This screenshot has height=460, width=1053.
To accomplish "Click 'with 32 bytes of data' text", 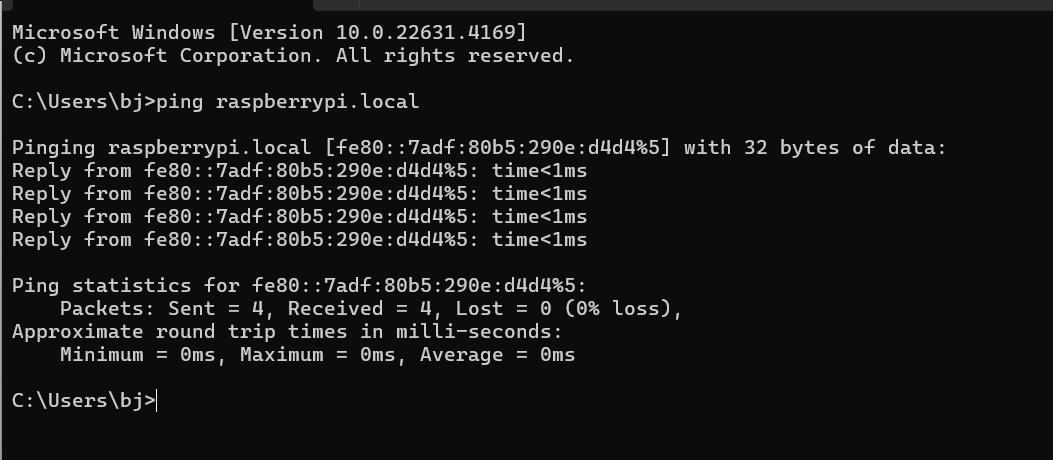I will point(815,148).
